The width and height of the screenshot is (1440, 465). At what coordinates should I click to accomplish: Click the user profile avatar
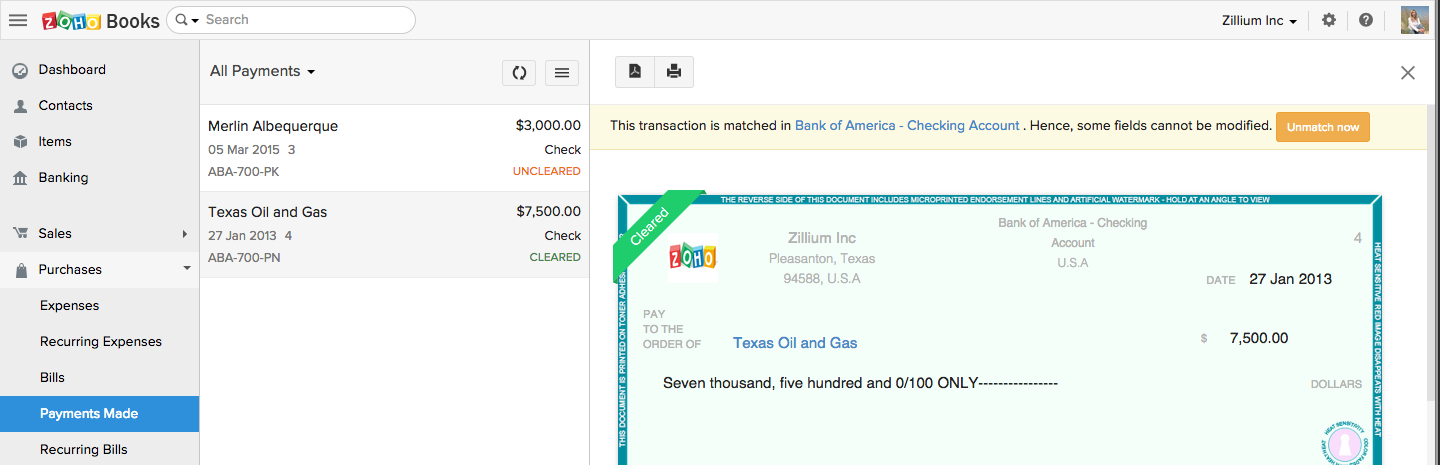click(1414, 20)
